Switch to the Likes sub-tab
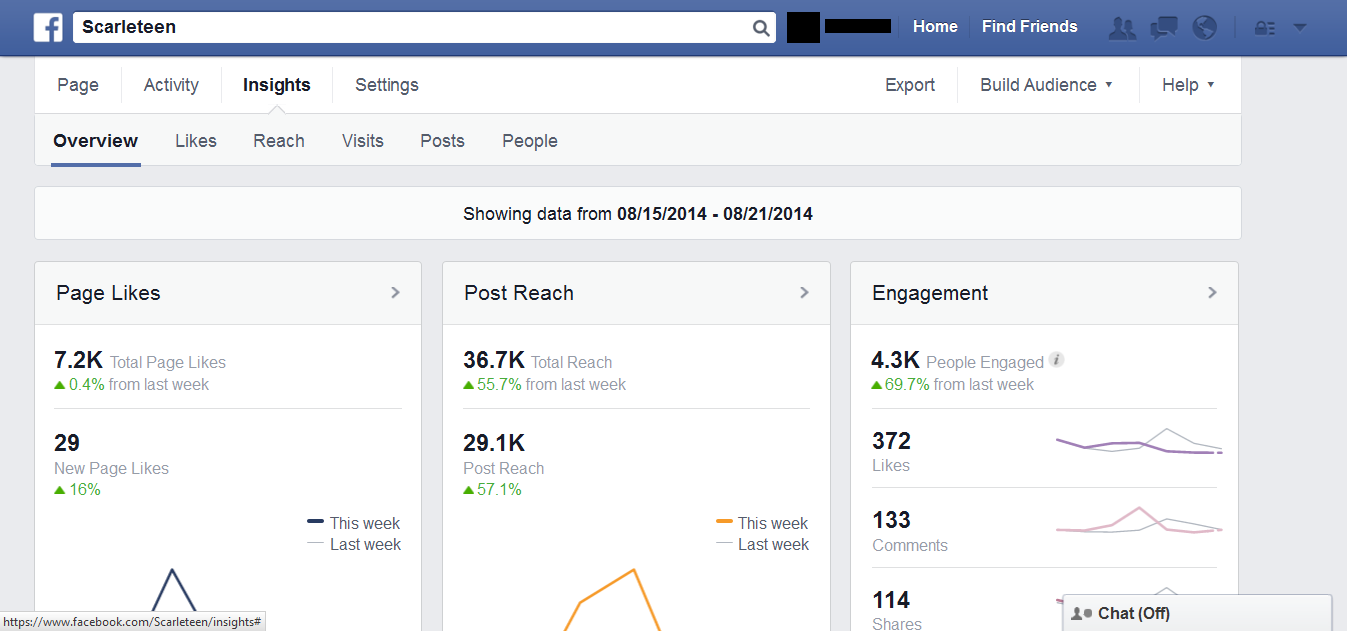The image size is (1347, 631). point(196,141)
